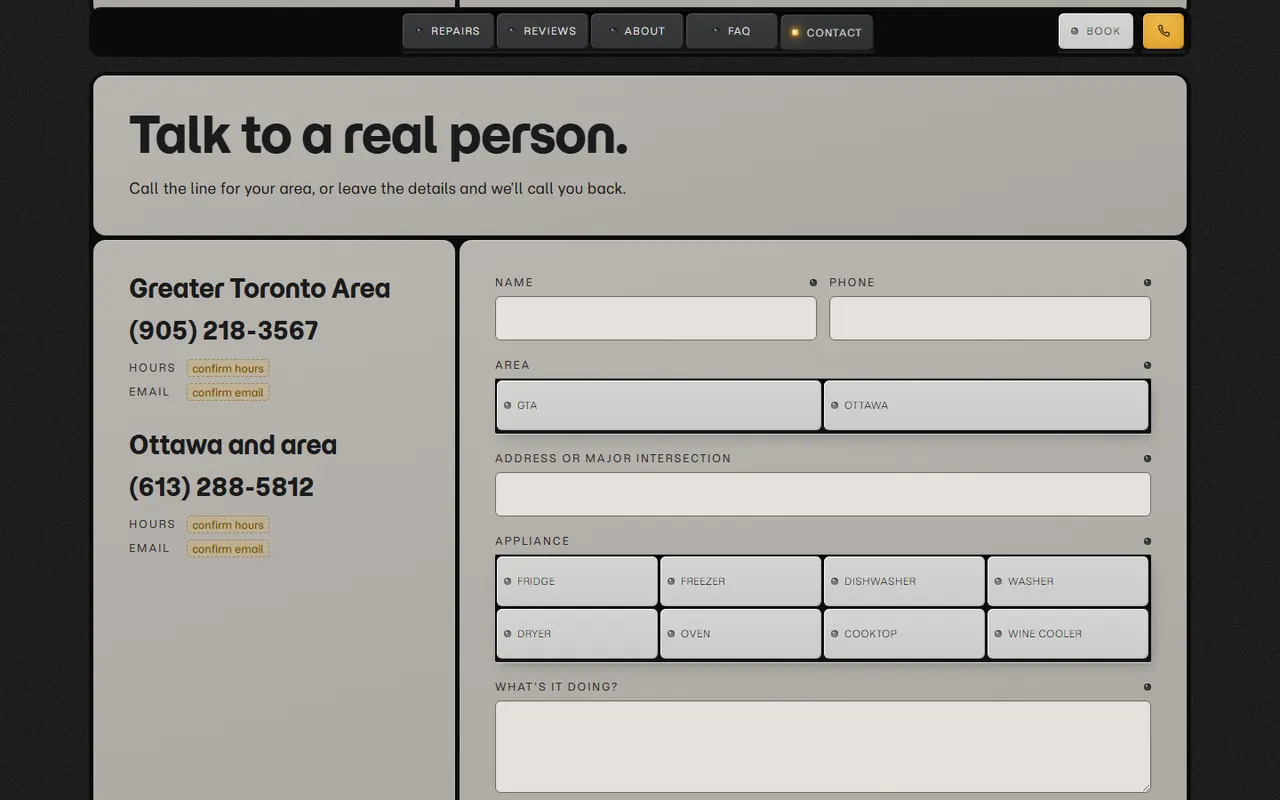The width and height of the screenshot is (1280, 800).
Task: Select the Wine Cooler appliance option
Action: pyautogui.click(x=1068, y=634)
